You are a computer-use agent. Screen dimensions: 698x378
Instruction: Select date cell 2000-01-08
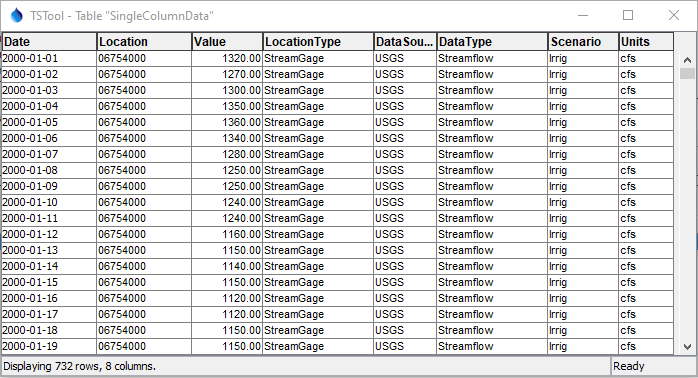click(49, 171)
